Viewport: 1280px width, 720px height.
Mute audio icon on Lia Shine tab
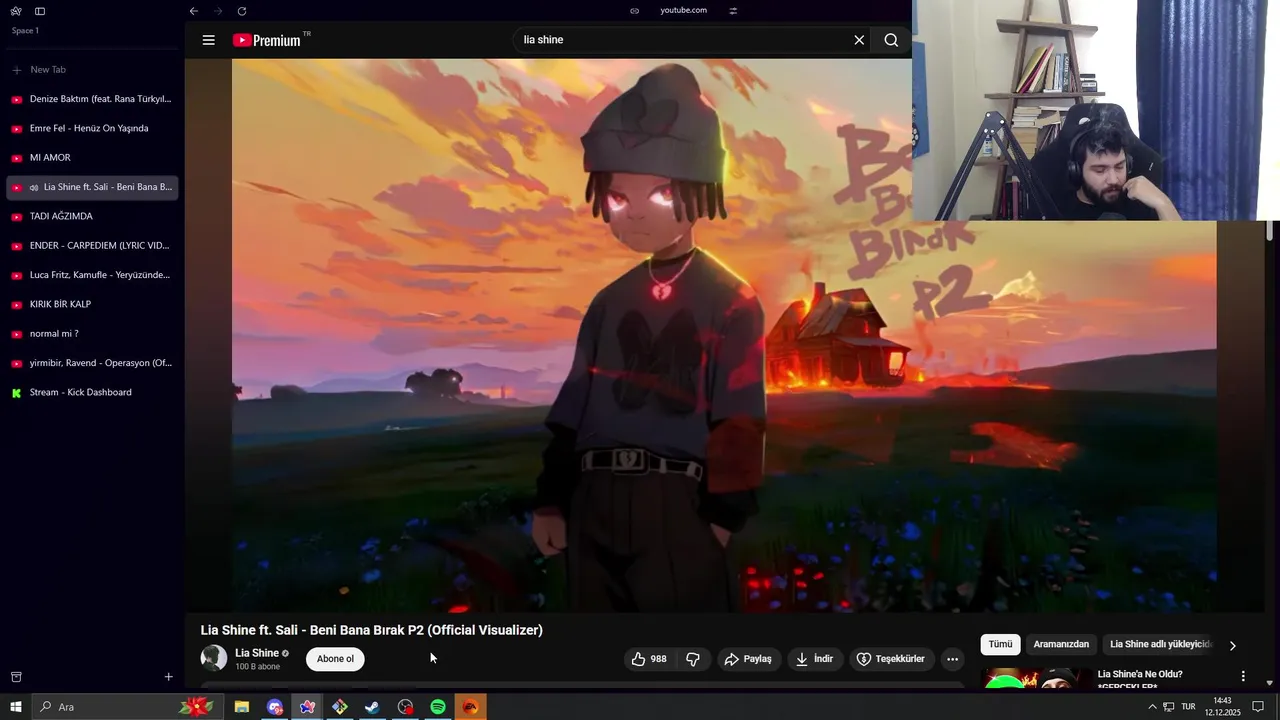pyautogui.click(x=34, y=187)
